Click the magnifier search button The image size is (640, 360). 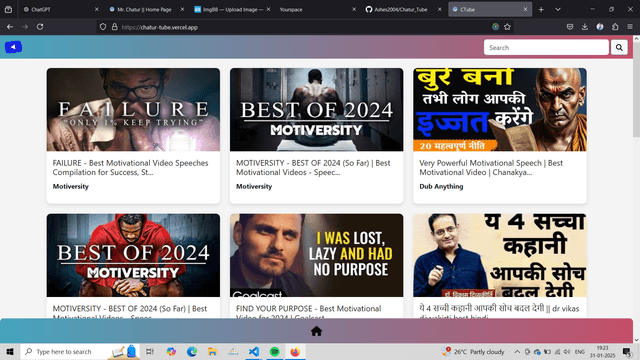tap(619, 47)
